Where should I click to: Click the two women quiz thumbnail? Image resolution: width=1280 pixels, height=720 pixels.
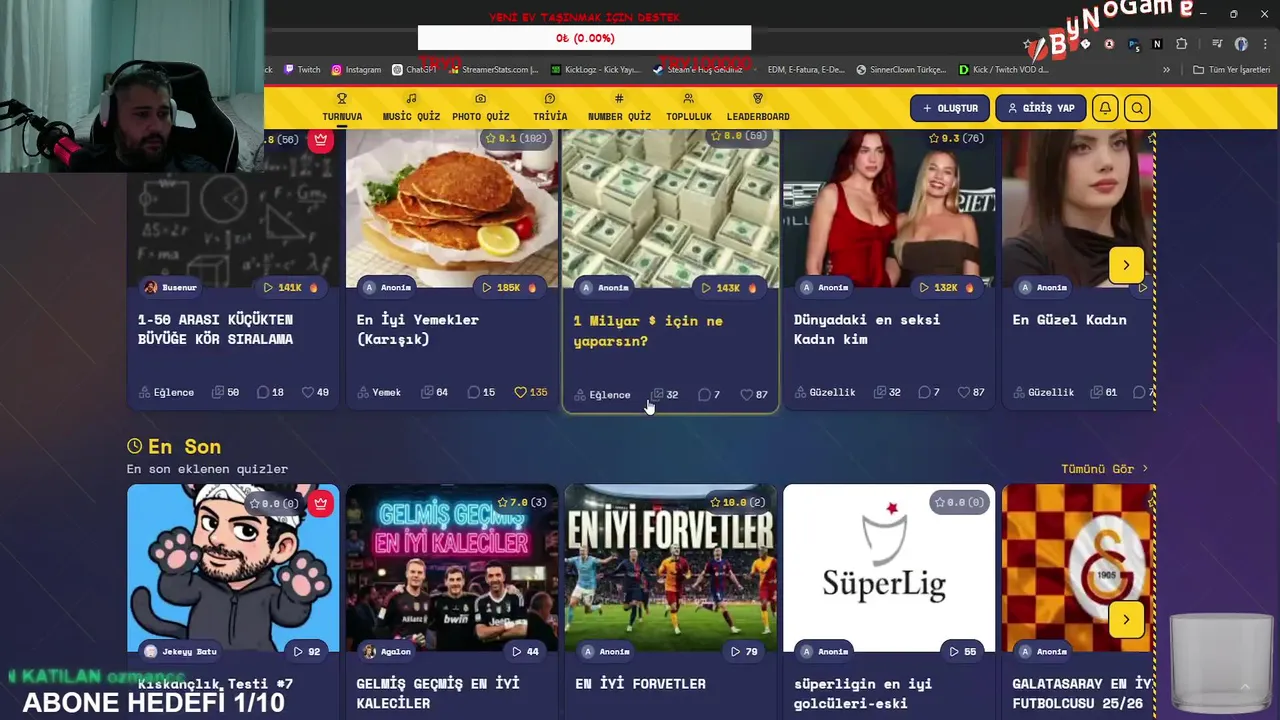point(889,210)
